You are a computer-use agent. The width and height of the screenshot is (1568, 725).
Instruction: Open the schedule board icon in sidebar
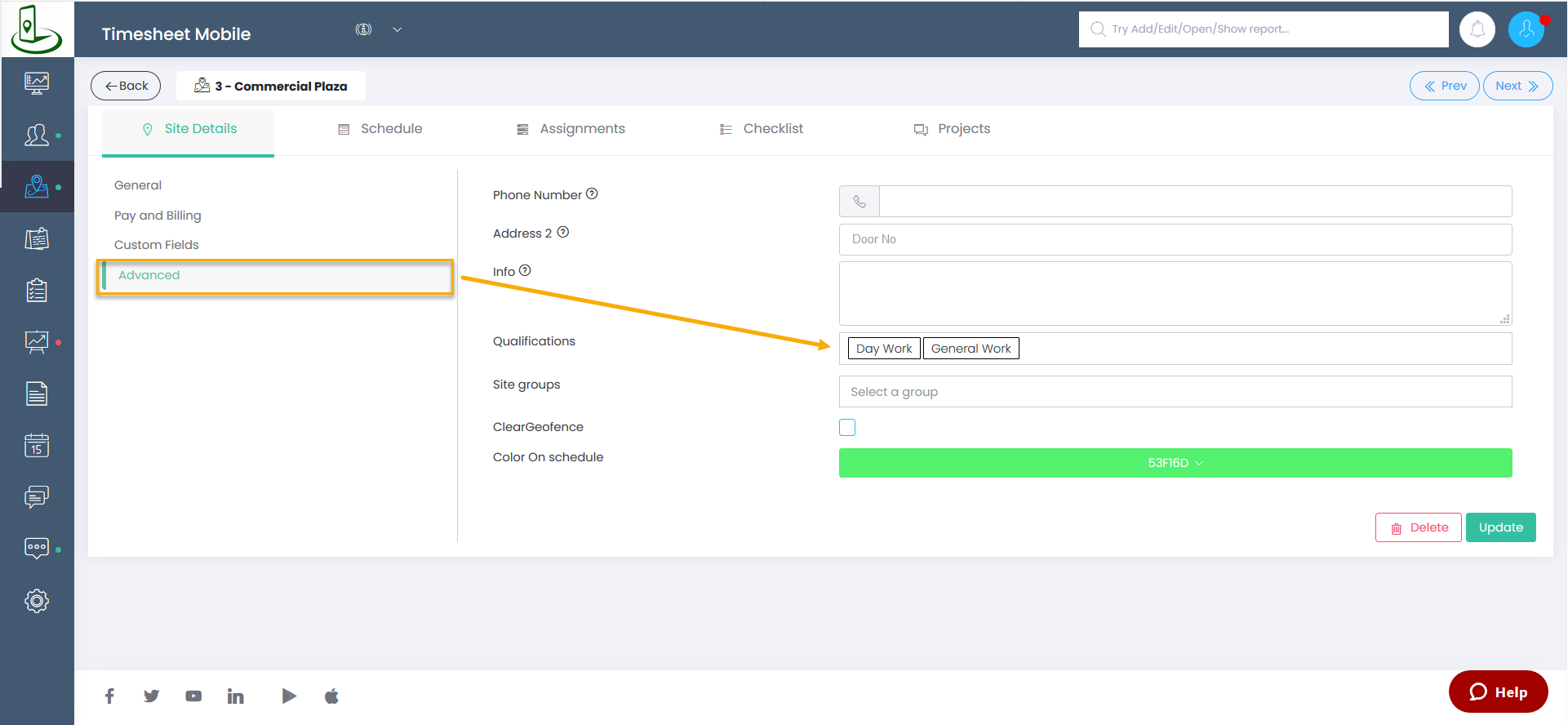[x=37, y=239]
